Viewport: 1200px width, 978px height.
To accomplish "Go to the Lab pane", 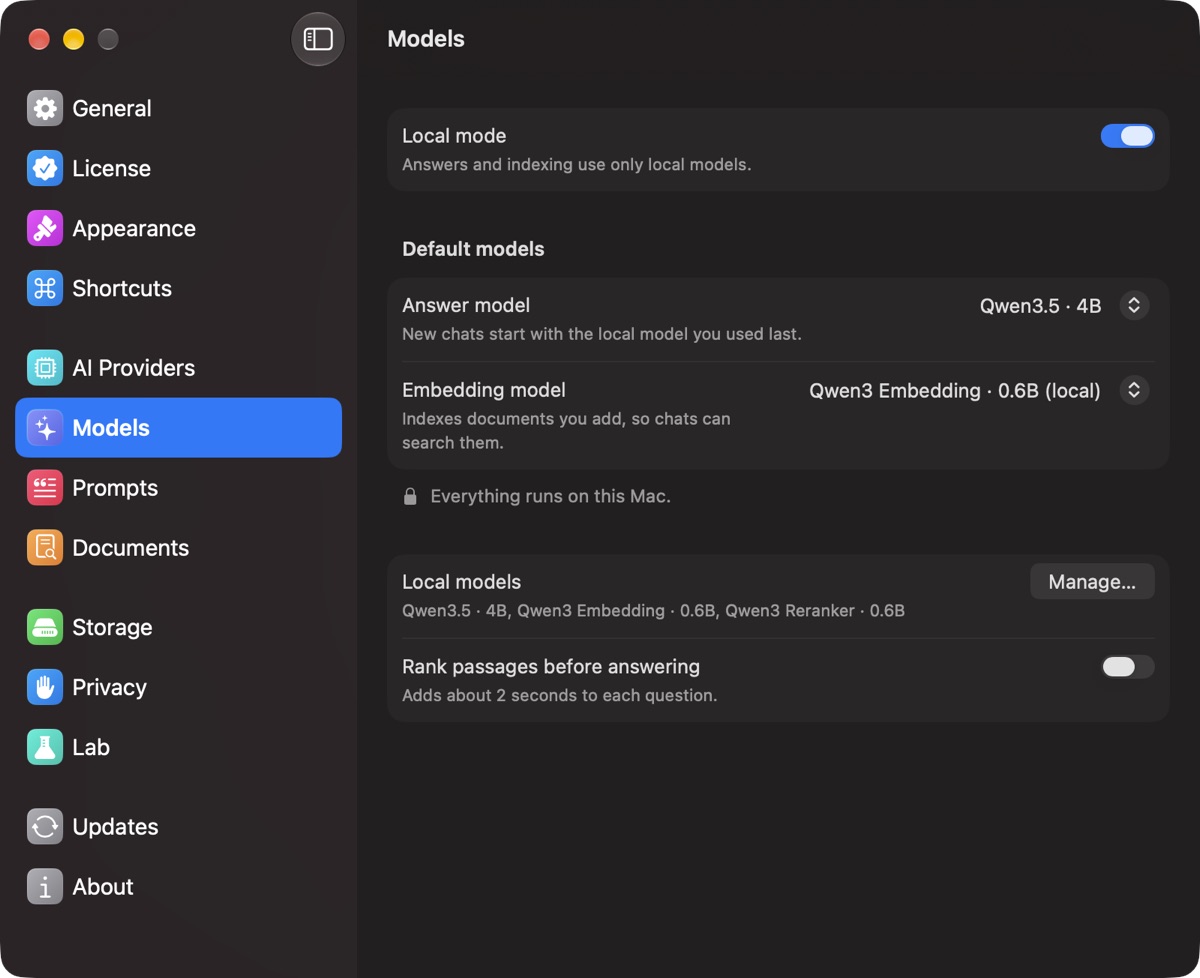I will tap(178, 747).
